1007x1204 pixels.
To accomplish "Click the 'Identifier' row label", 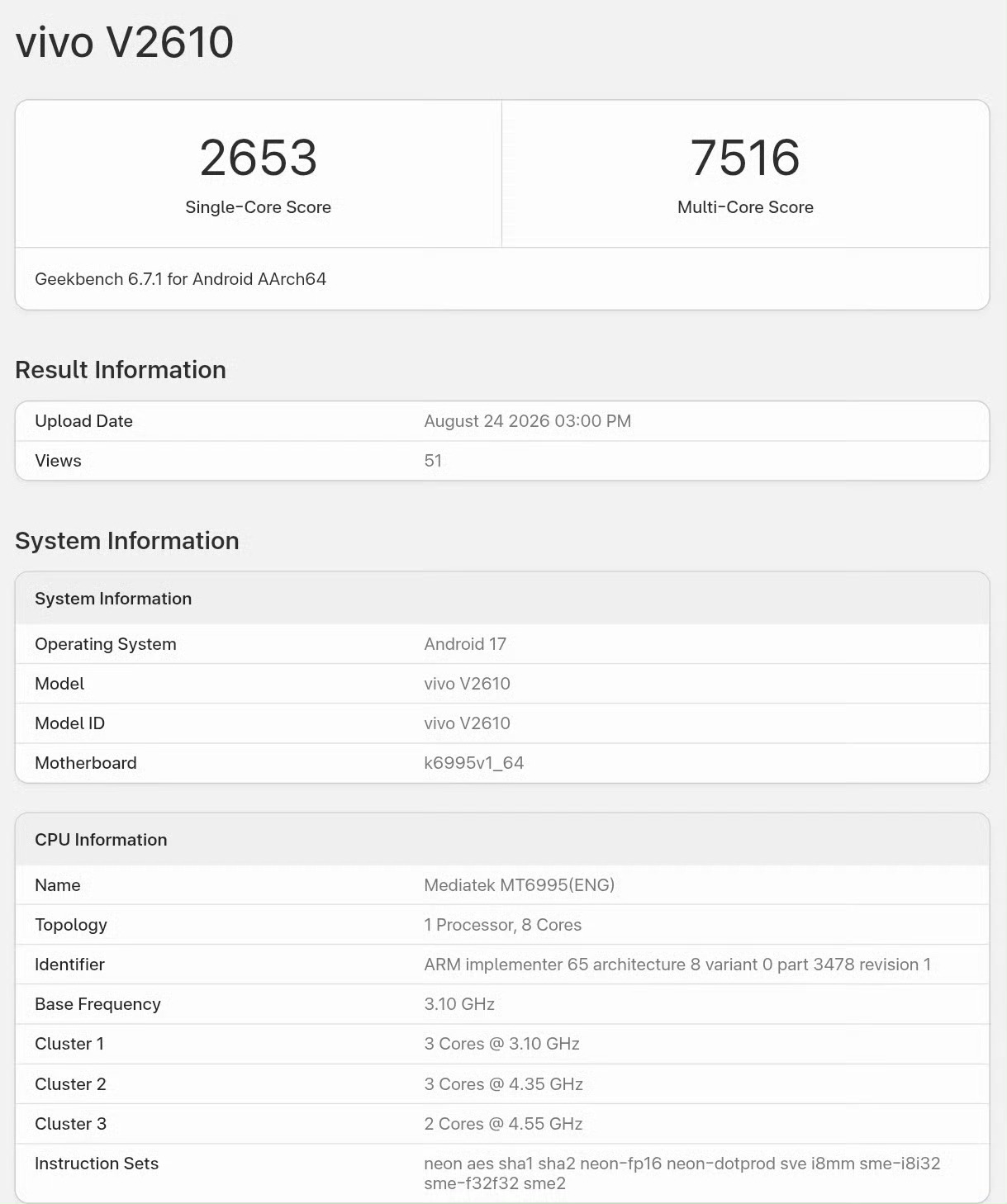I will click(x=69, y=965).
